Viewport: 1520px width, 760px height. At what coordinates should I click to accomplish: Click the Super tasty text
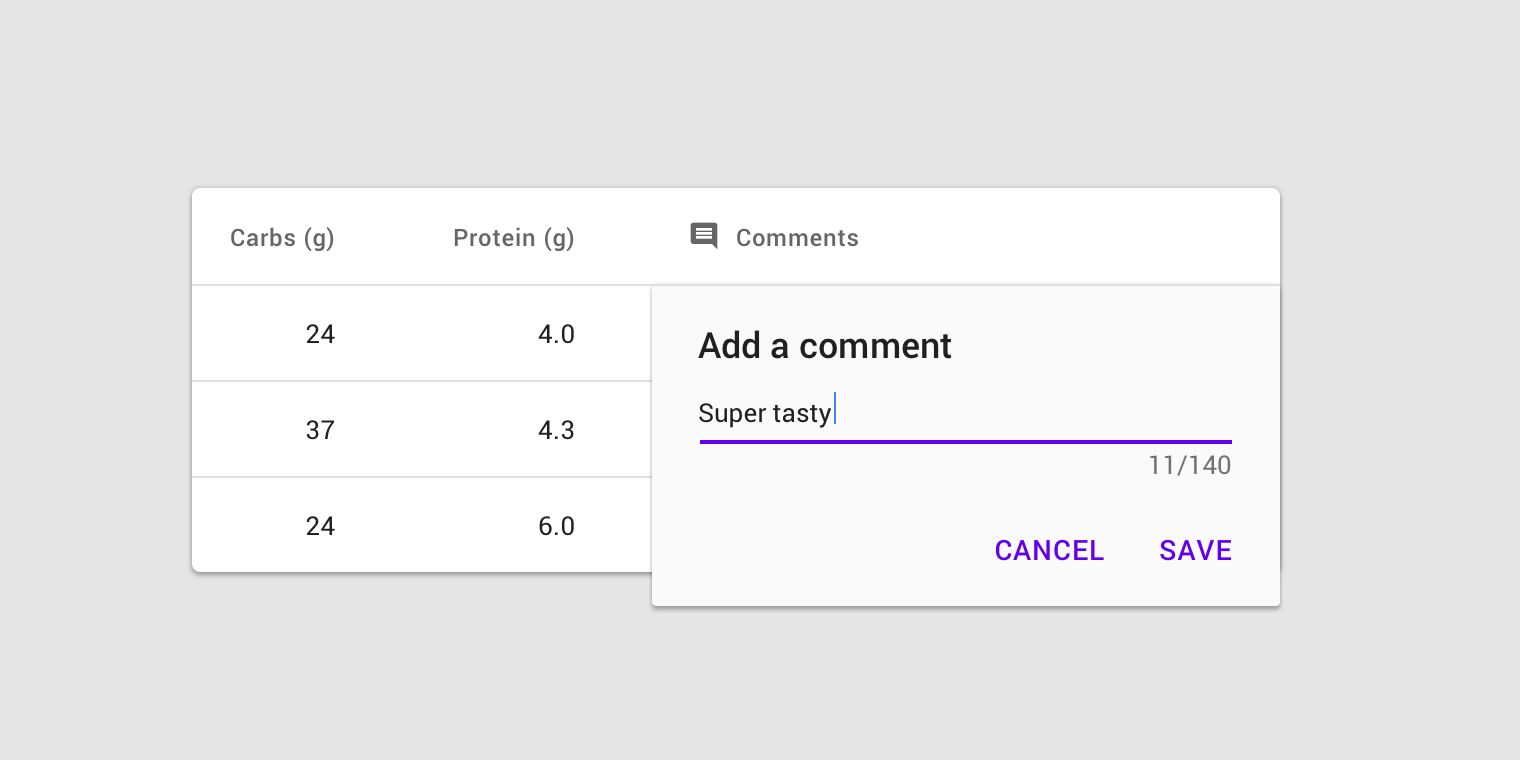pyautogui.click(x=765, y=413)
